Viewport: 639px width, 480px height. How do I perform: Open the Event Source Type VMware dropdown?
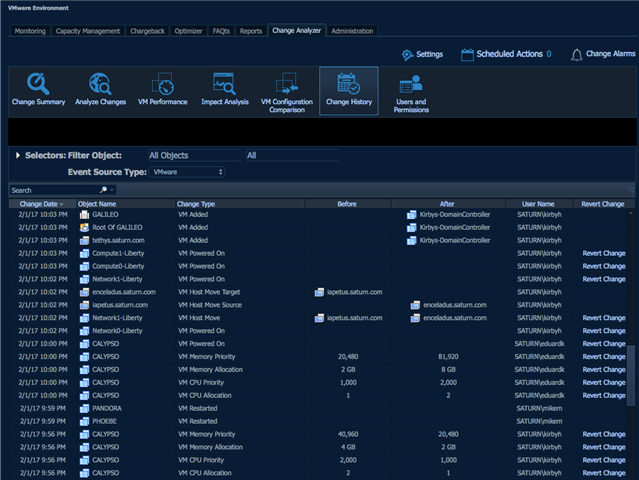[187, 172]
